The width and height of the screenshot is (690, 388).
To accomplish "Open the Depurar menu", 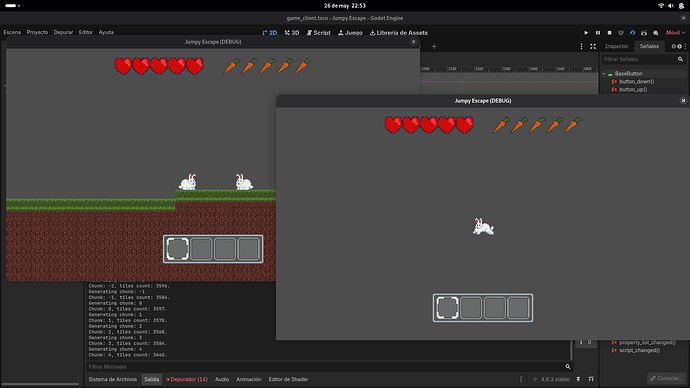I will (x=63, y=32).
